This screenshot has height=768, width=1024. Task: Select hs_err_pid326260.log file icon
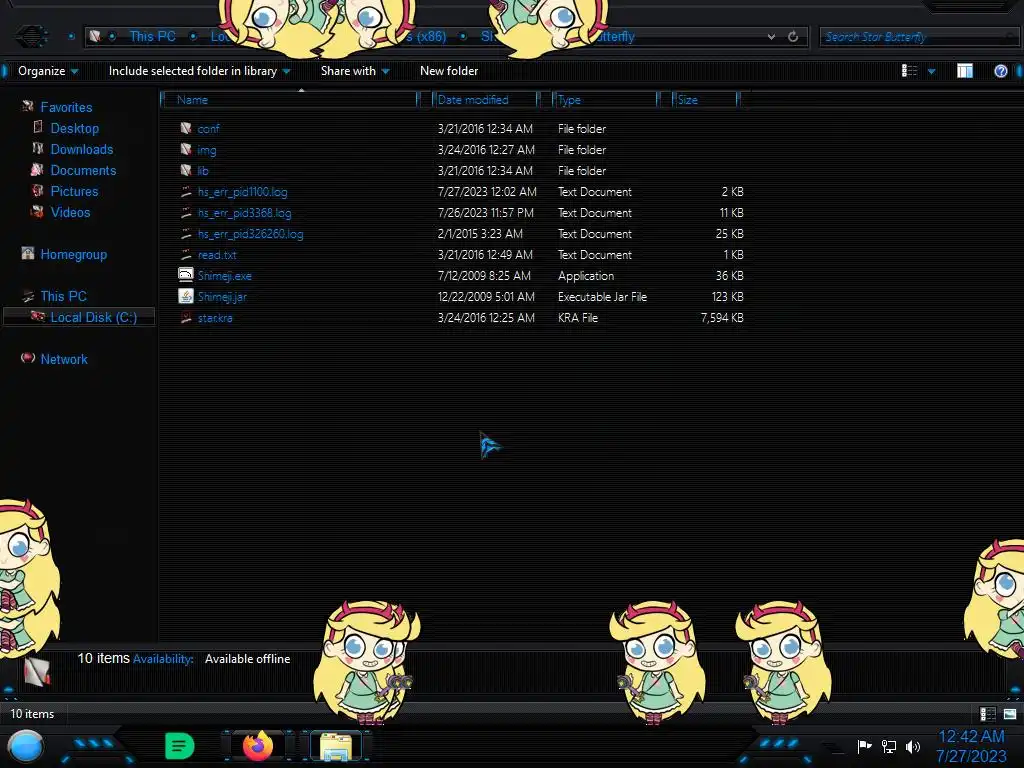[x=185, y=233]
